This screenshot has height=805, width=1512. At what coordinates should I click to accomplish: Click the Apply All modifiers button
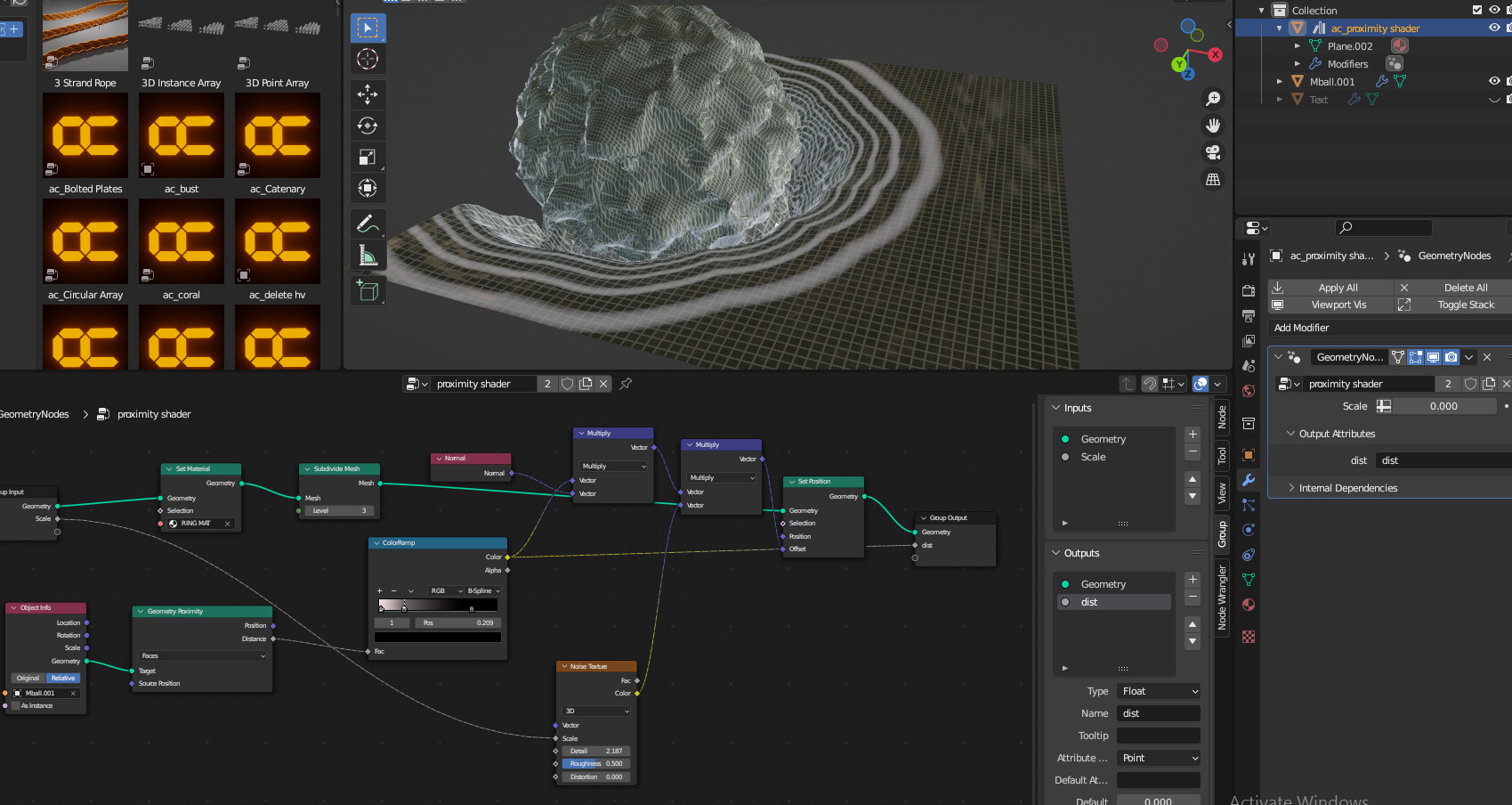pos(1330,288)
